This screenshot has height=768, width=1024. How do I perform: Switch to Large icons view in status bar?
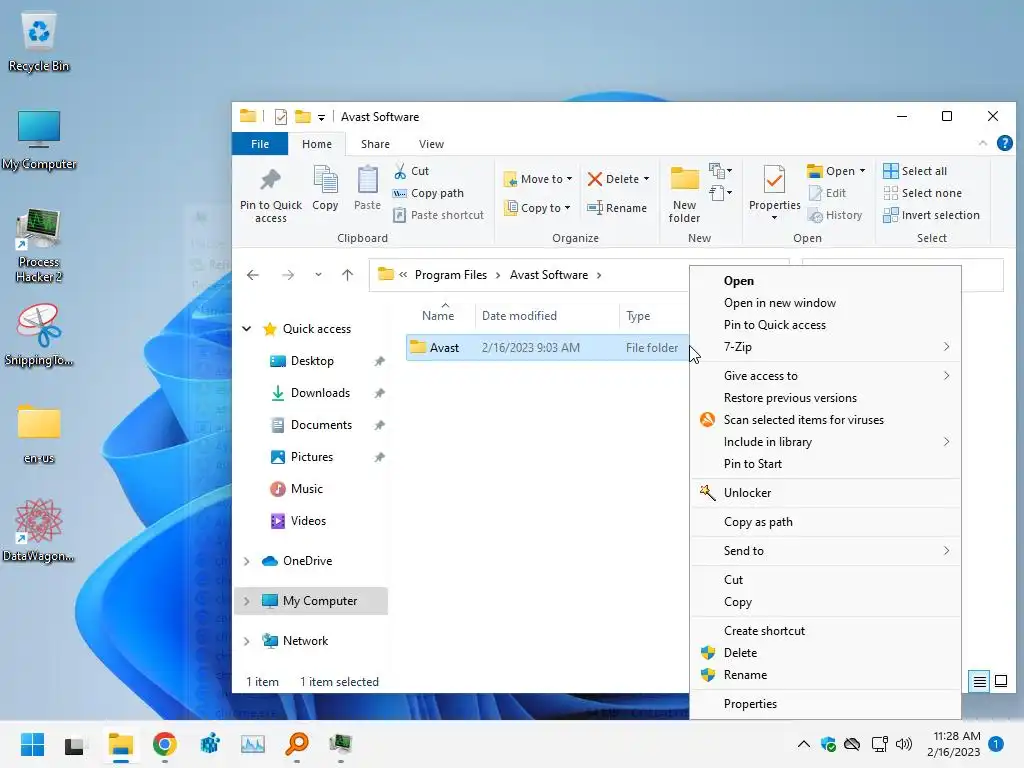pyautogui.click(x=1000, y=682)
